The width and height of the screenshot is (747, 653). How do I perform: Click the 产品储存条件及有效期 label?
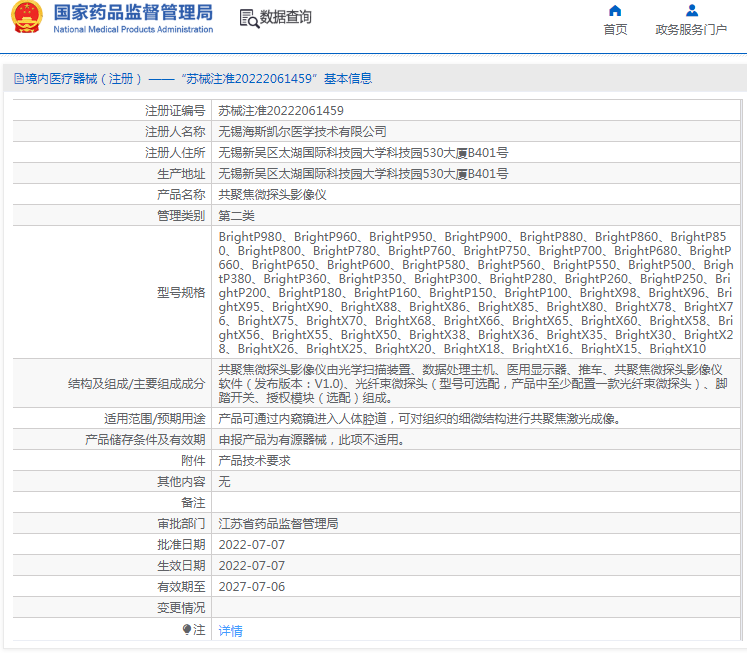pos(145,440)
